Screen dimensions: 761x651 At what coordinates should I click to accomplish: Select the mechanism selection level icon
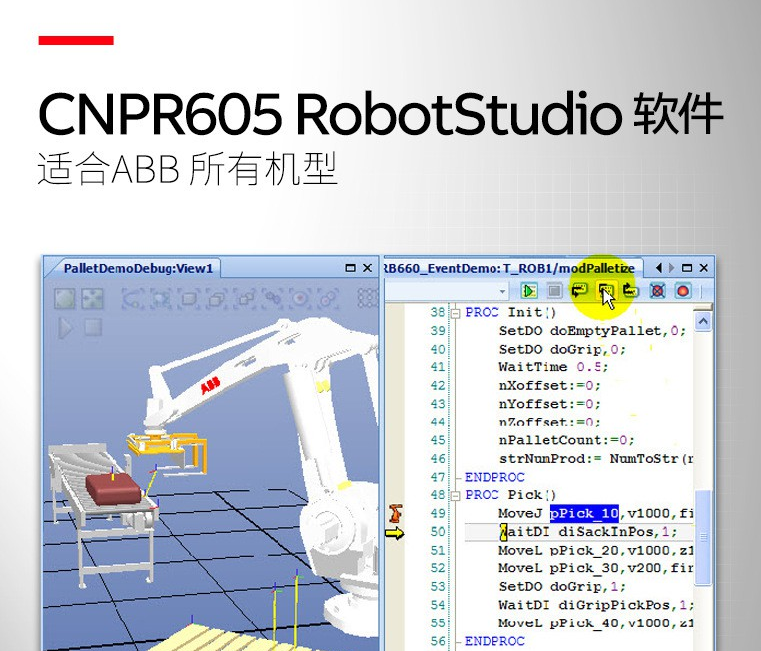[x=273, y=299]
